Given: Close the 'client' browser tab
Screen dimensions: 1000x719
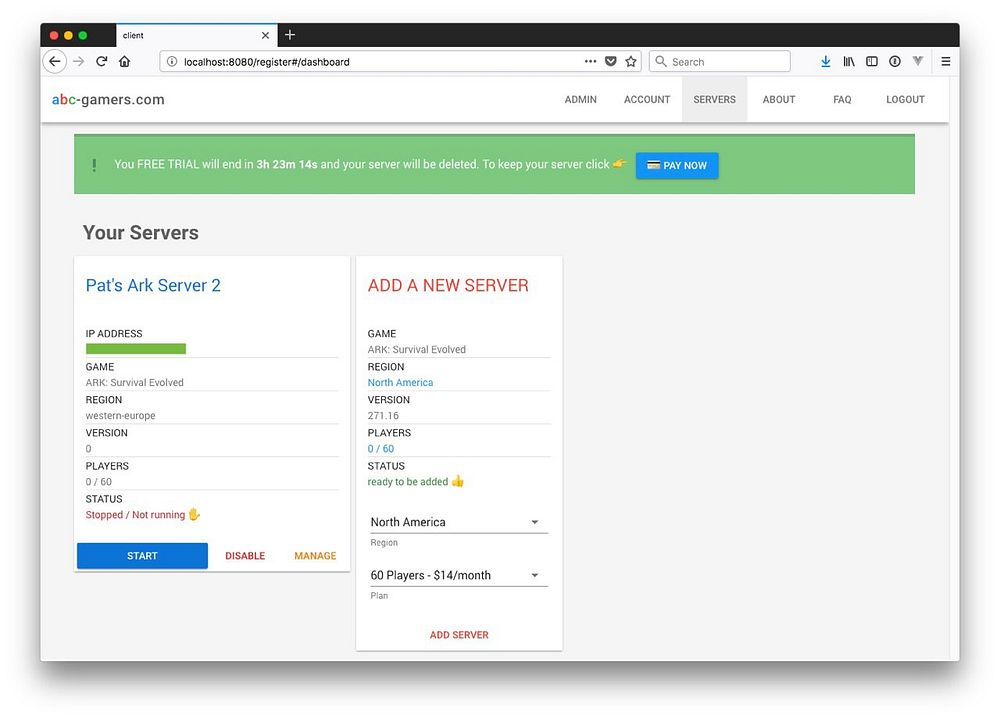Looking at the screenshot, I should point(265,36).
